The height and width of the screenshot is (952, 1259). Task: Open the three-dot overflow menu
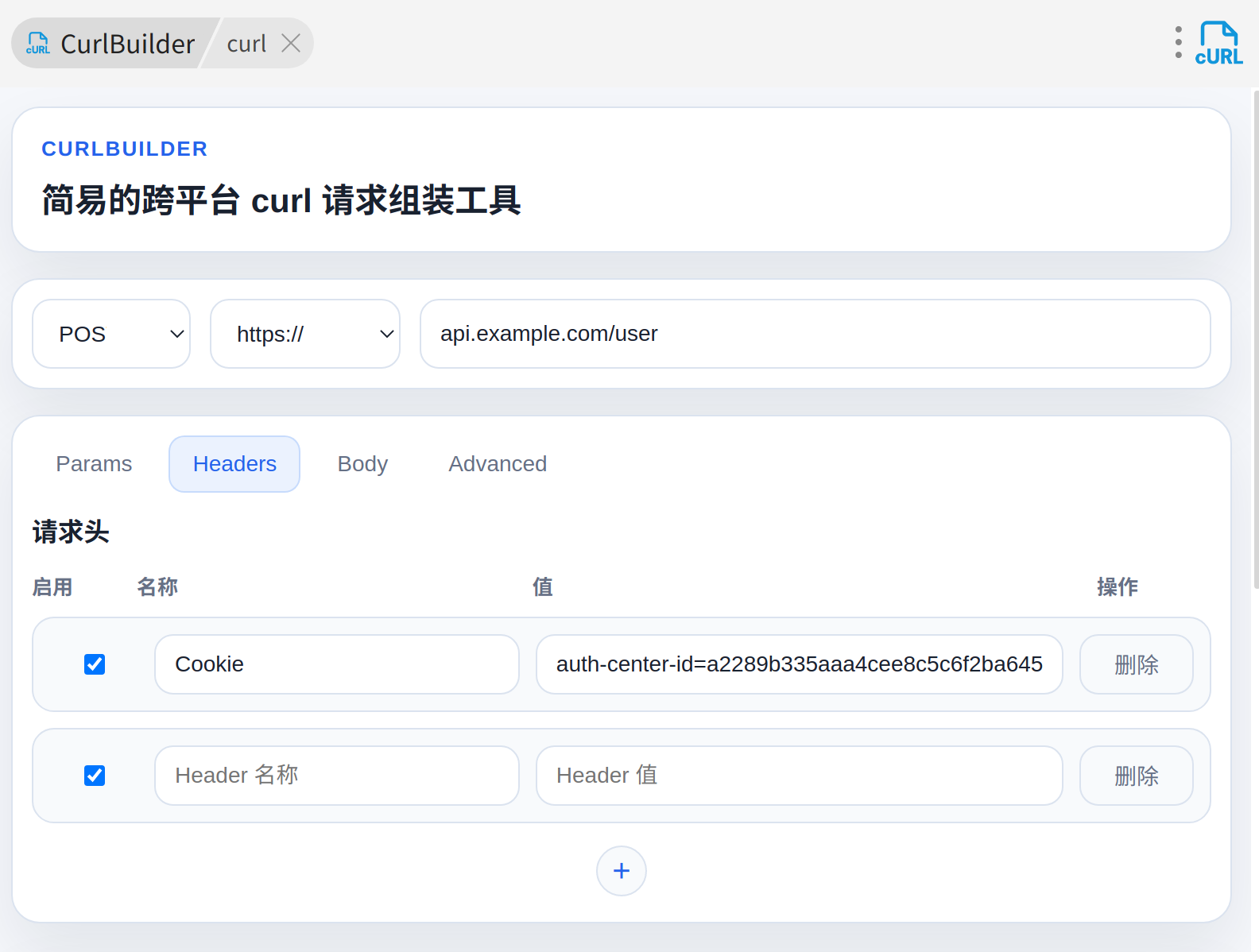1178,43
